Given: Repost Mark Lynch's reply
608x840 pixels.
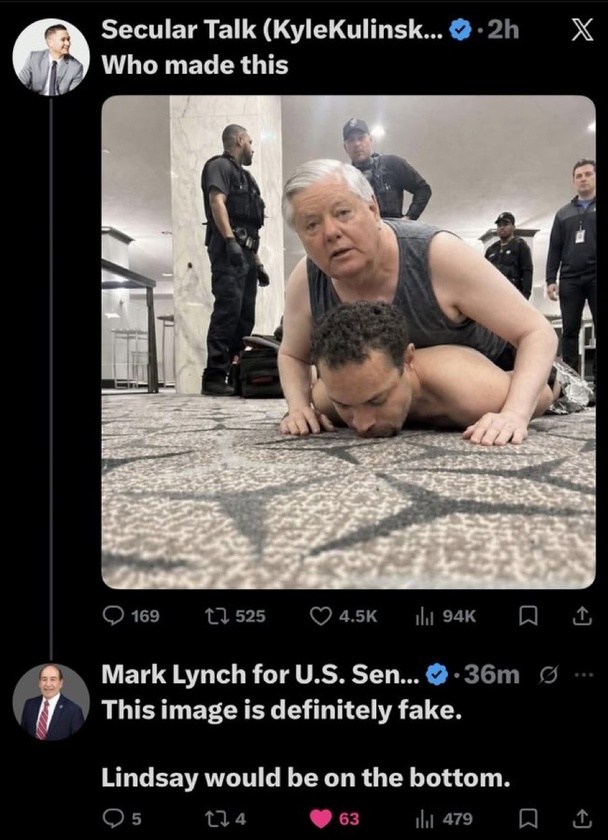Looking at the screenshot, I should [x=226, y=818].
